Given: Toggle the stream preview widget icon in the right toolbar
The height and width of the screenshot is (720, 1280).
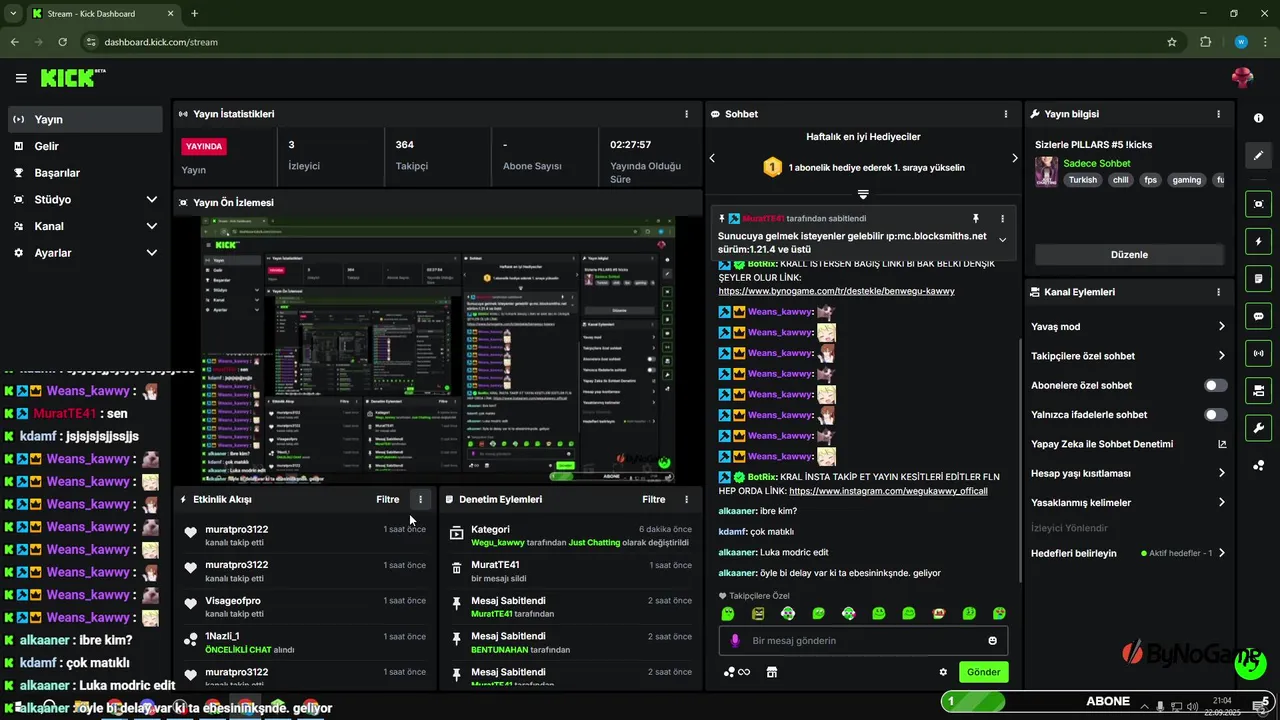Looking at the screenshot, I should [1258, 204].
